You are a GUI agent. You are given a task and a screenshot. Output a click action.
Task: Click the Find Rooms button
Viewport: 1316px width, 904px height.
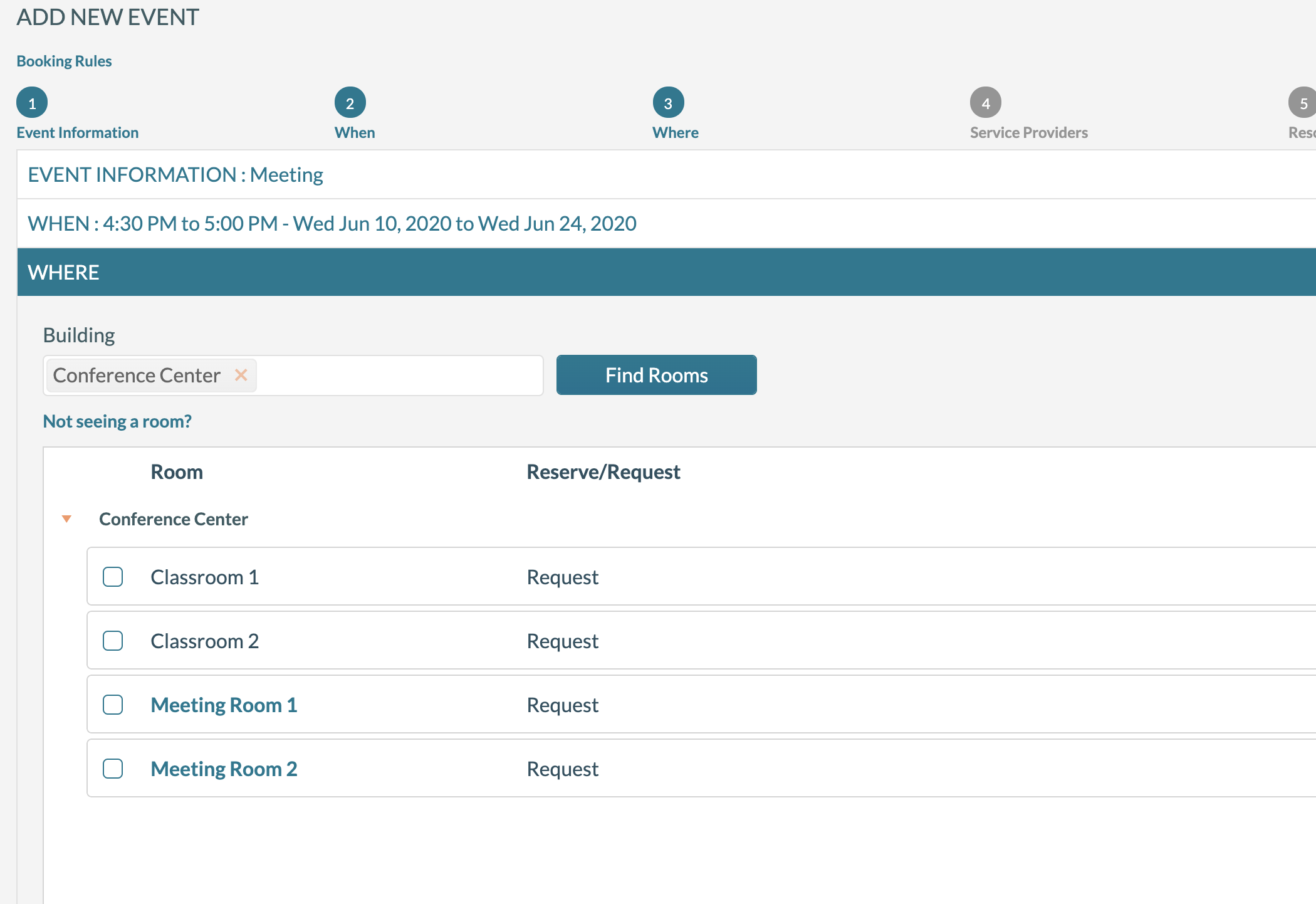click(657, 375)
